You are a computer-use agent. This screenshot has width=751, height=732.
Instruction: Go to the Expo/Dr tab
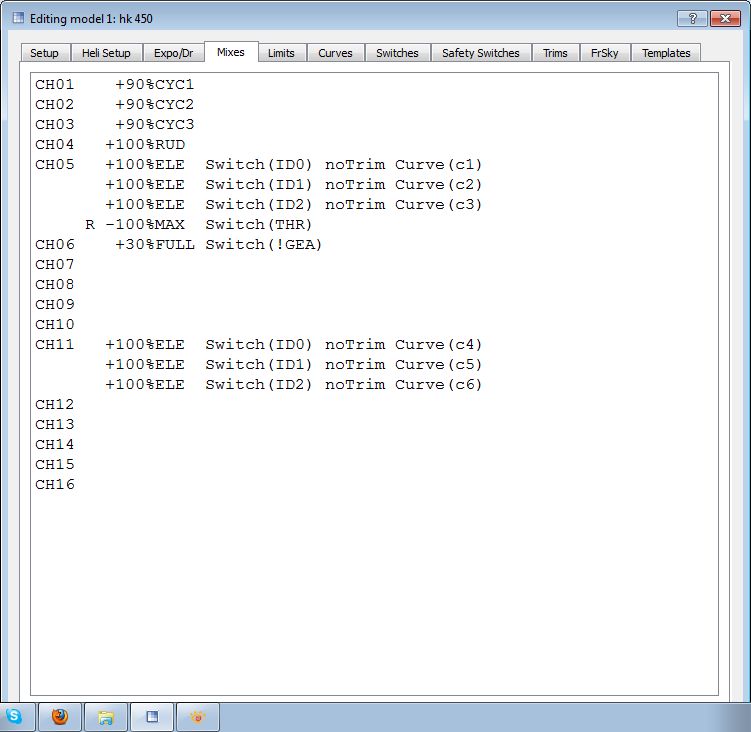pyautogui.click(x=172, y=53)
